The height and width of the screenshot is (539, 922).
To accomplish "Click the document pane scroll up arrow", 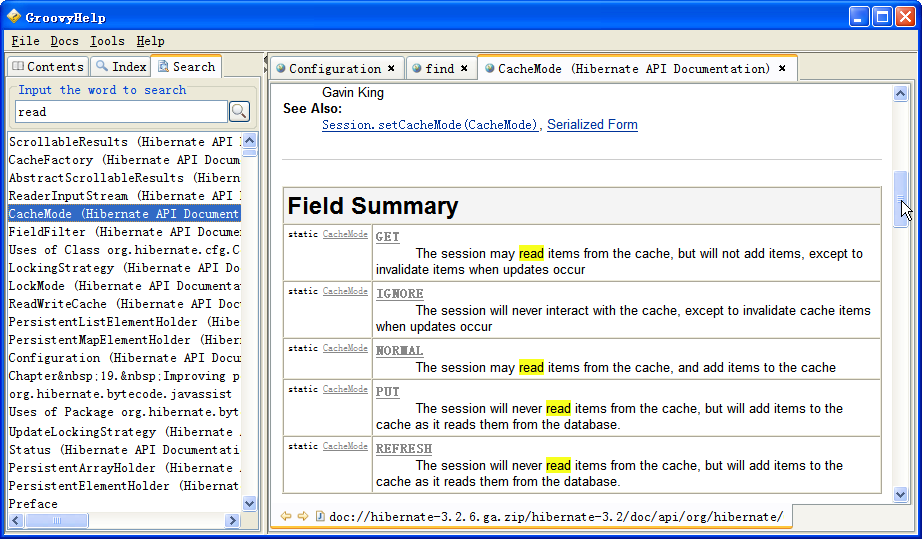I will (x=900, y=93).
